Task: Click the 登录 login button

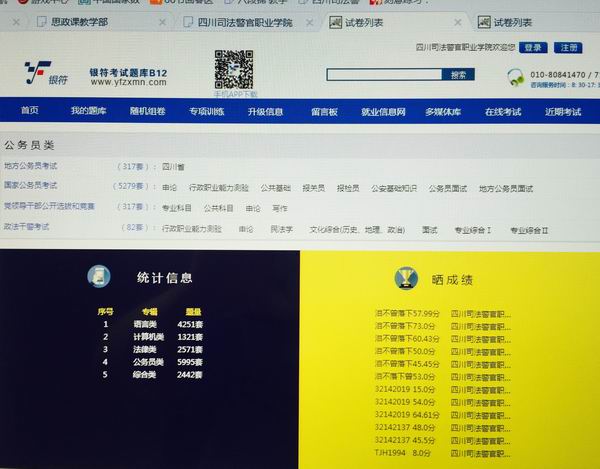Action: coord(533,48)
